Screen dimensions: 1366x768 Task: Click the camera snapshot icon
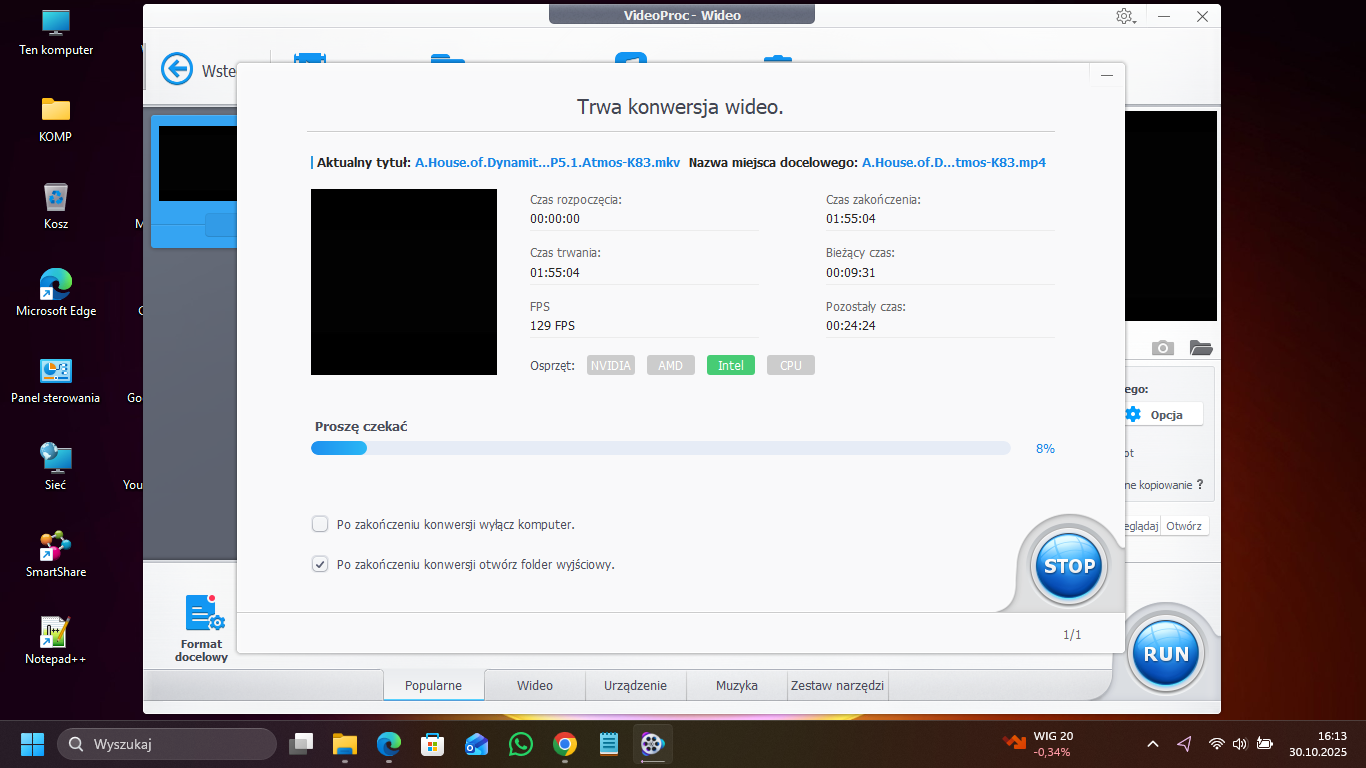pos(1162,348)
